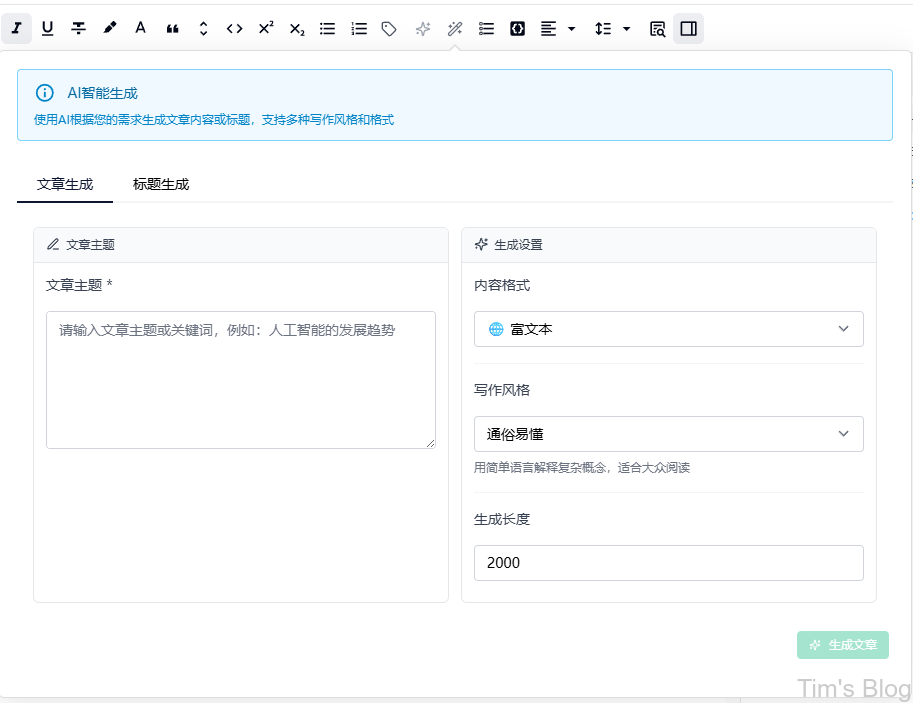This screenshot has height=703, width=913.
Task: Insert a bulleted list
Action: [x=327, y=28]
